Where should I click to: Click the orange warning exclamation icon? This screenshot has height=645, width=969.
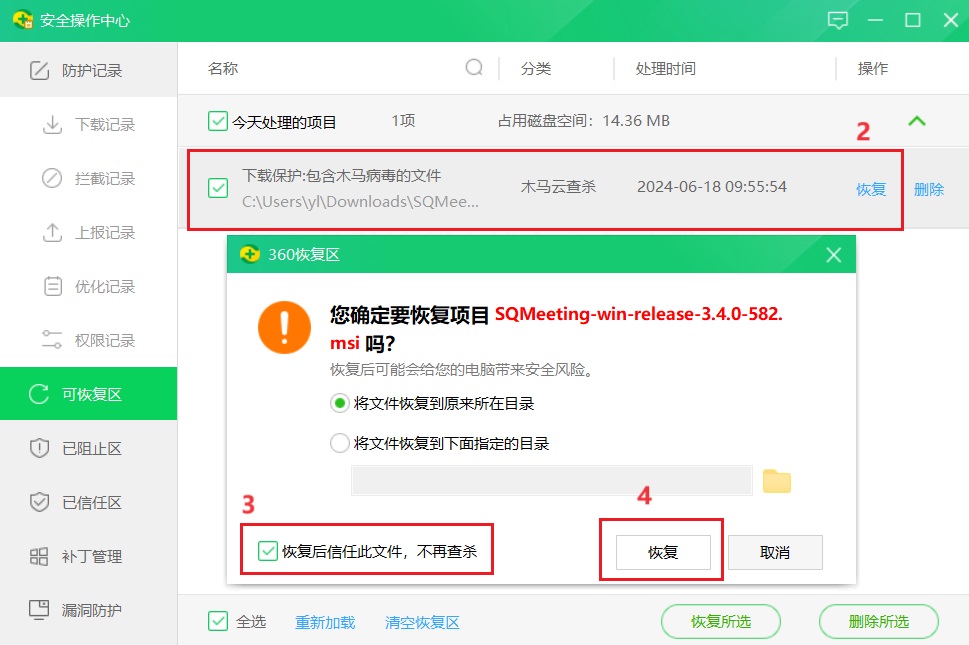tap(284, 327)
